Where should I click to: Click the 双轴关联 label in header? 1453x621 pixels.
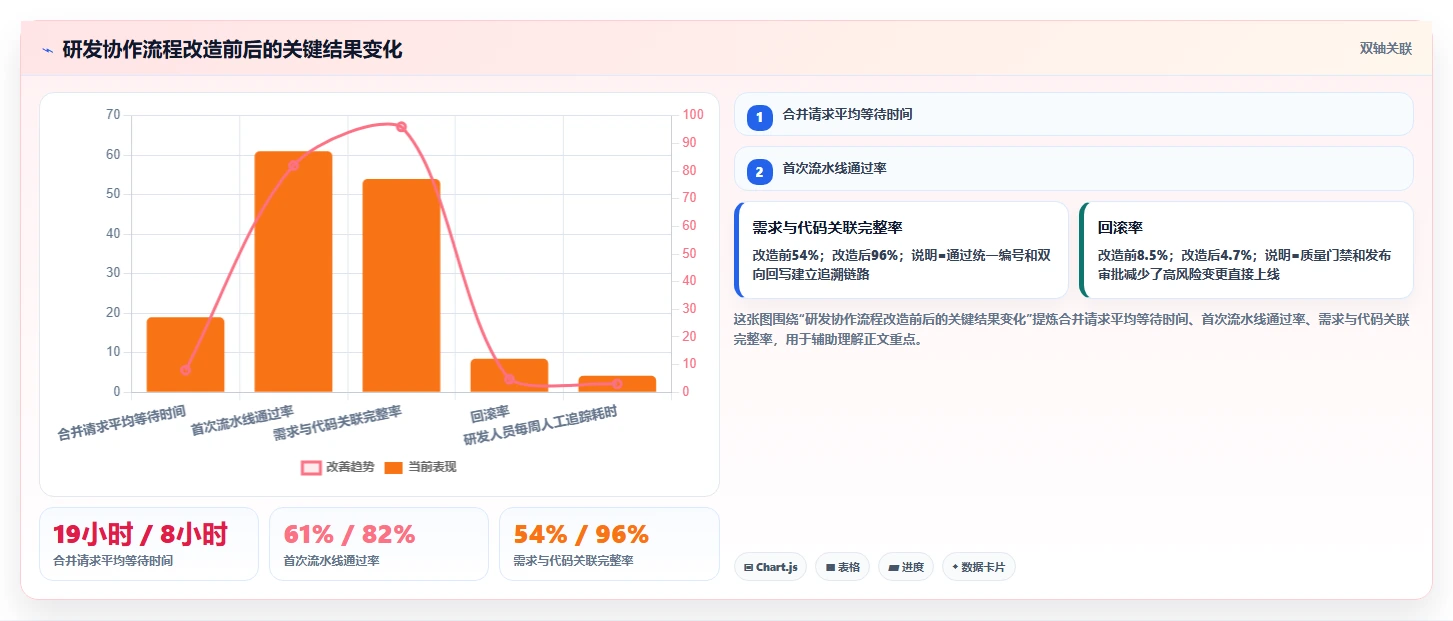point(1385,49)
